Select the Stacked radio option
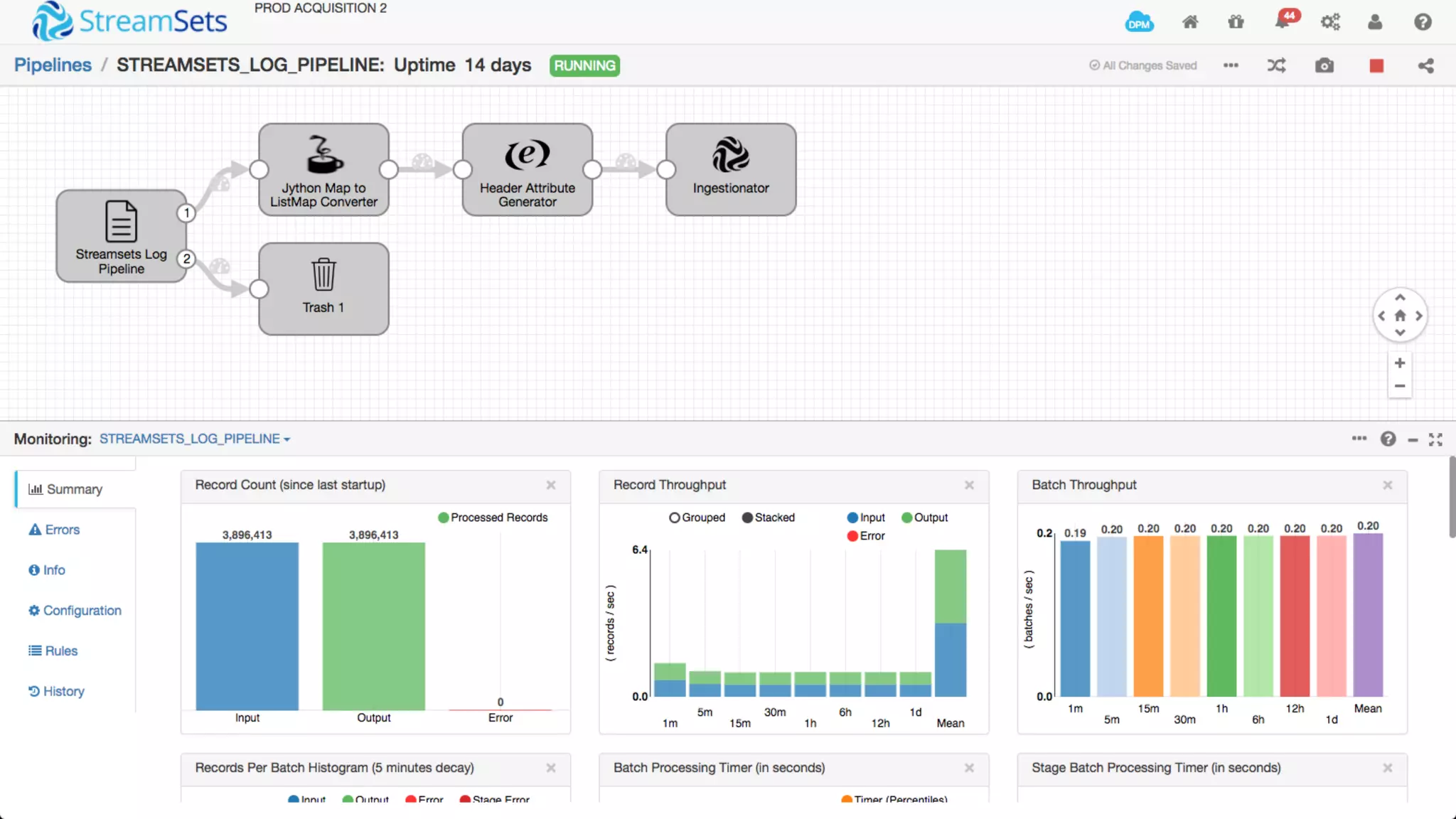The height and width of the screenshot is (819, 1456). tap(747, 518)
